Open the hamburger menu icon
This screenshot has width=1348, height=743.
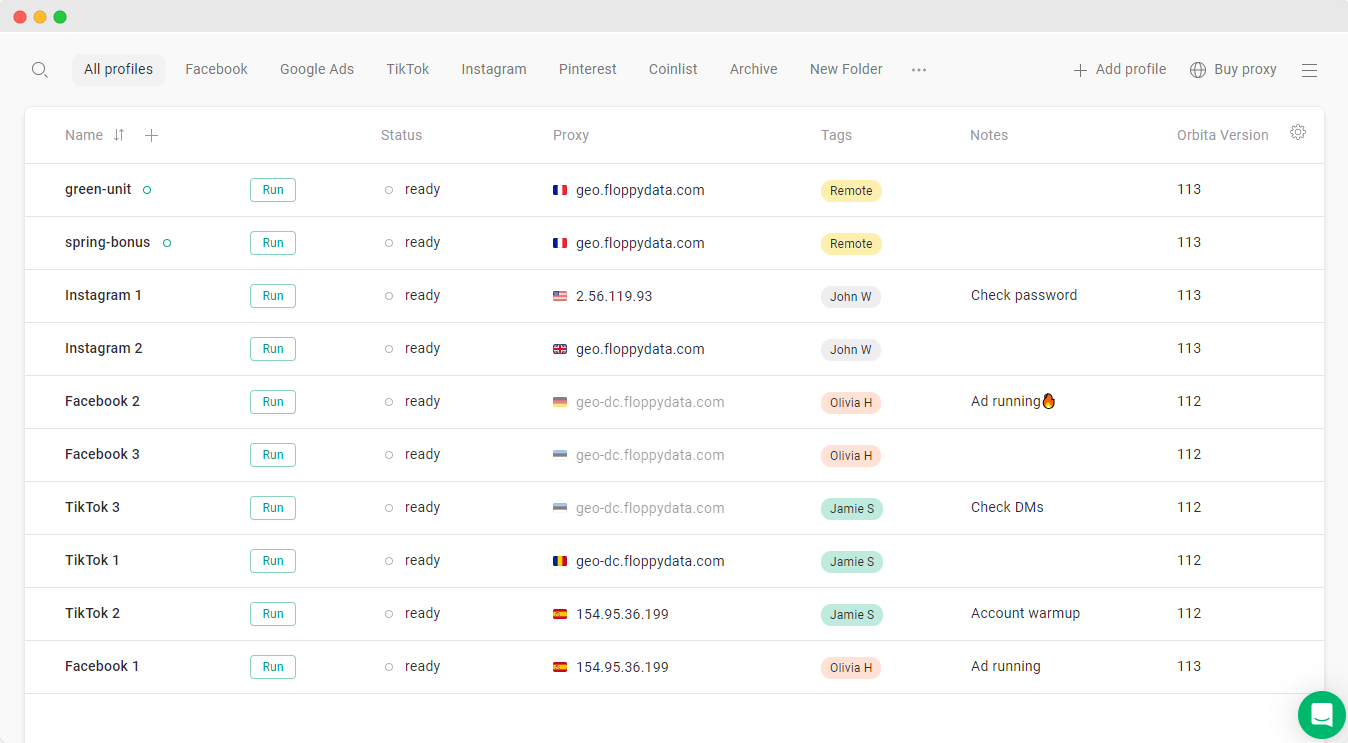point(1309,70)
